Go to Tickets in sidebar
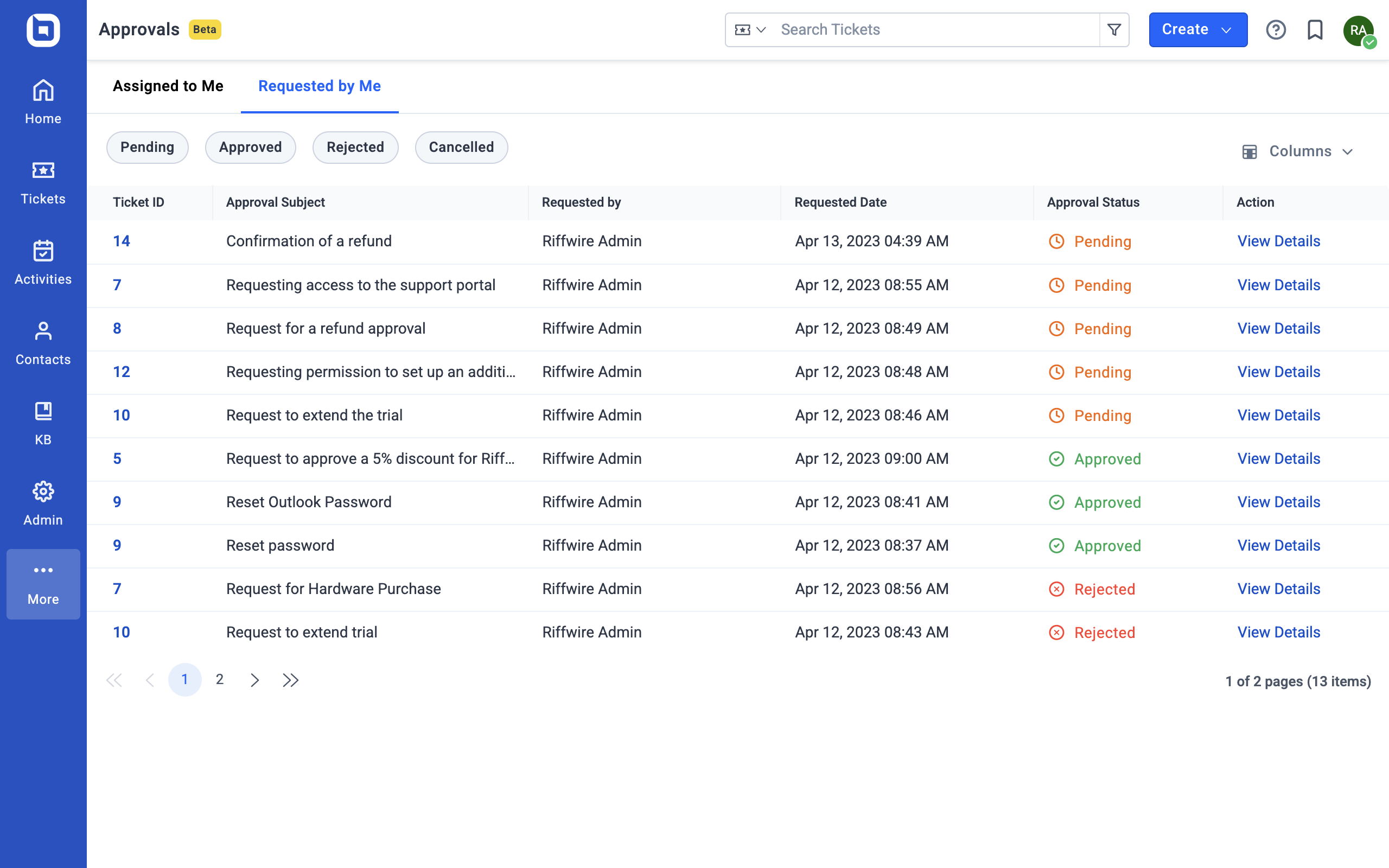 (43, 182)
